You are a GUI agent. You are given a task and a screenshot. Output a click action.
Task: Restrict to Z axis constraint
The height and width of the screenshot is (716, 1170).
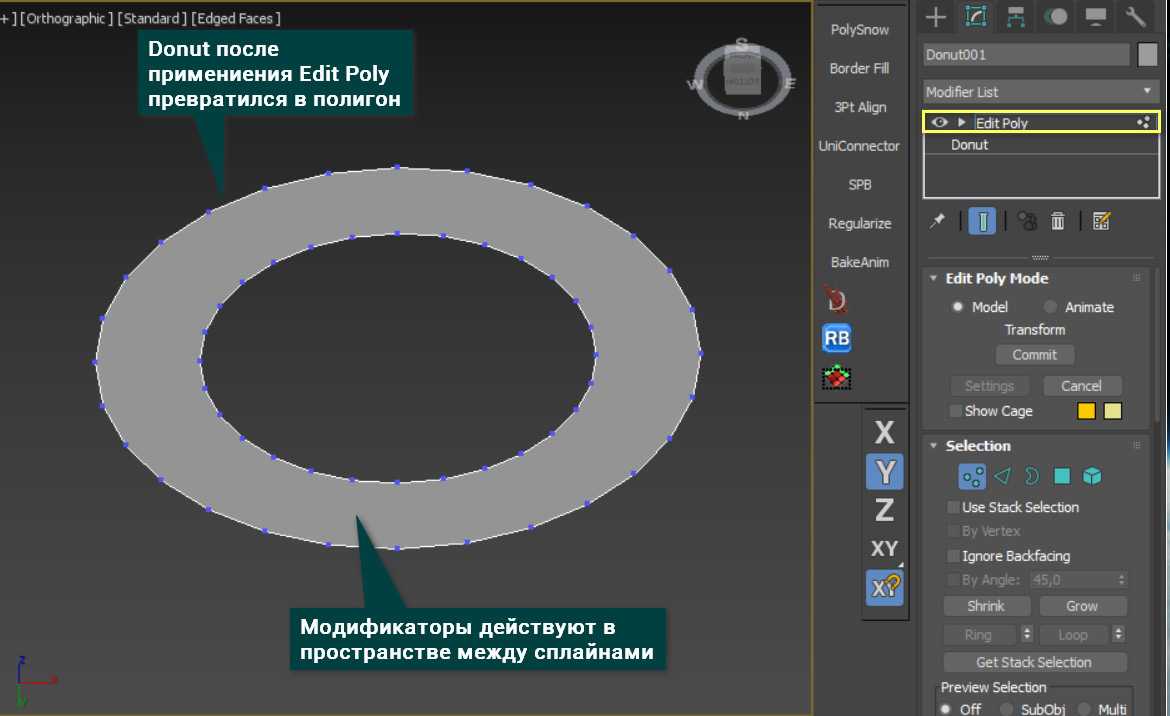click(884, 510)
